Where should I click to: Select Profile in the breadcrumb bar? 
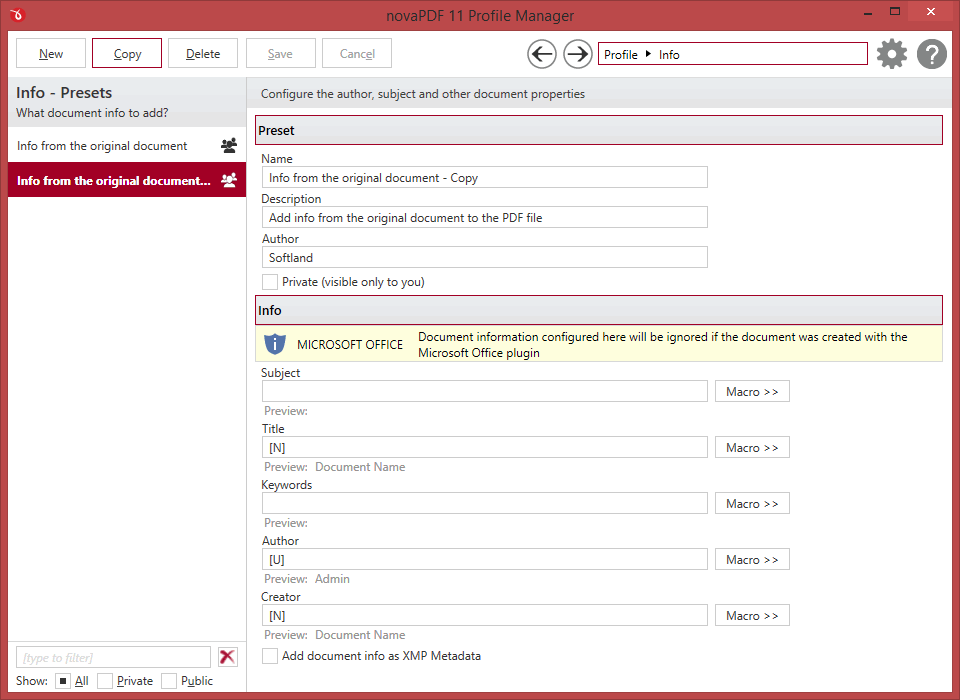[621, 55]
